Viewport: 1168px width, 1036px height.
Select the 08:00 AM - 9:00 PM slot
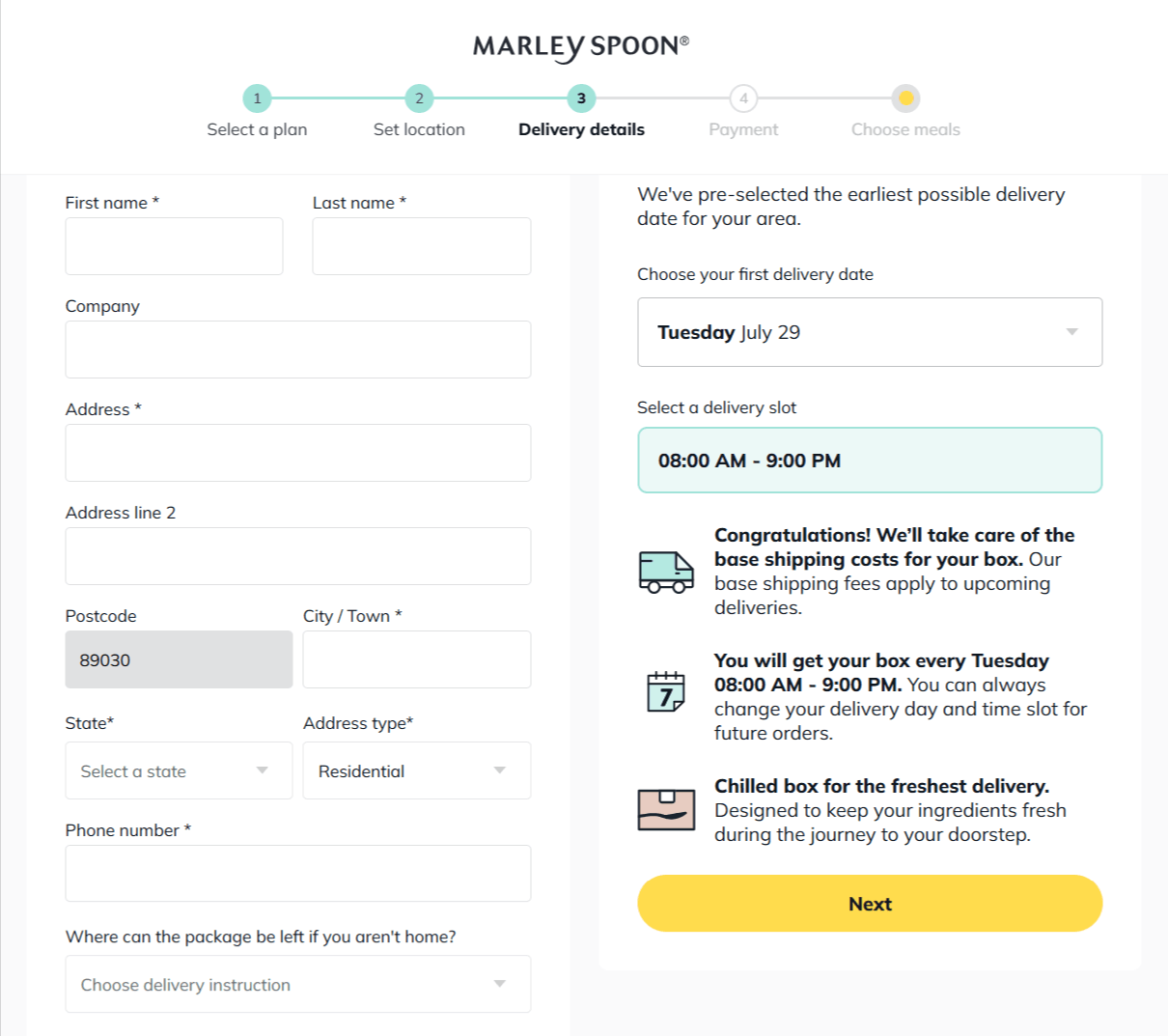tap(869, 461)
